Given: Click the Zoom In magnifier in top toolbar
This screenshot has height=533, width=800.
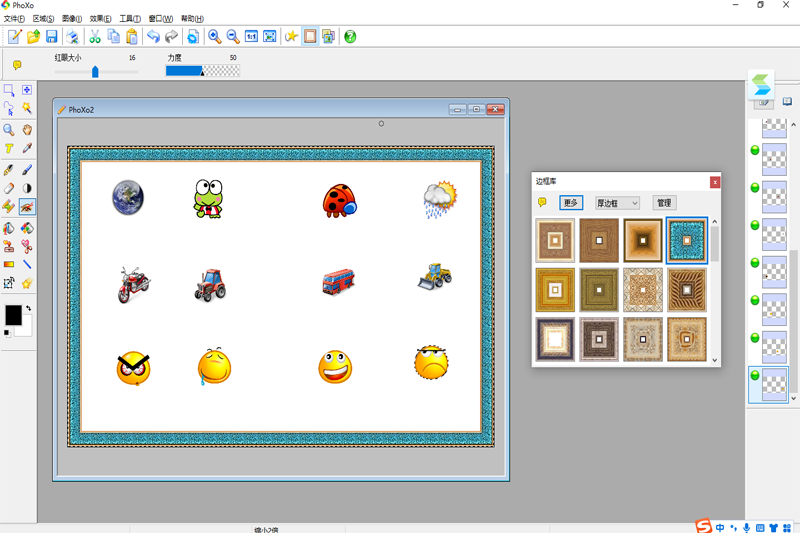Looking at the screenshot, I should coord(214,37).
